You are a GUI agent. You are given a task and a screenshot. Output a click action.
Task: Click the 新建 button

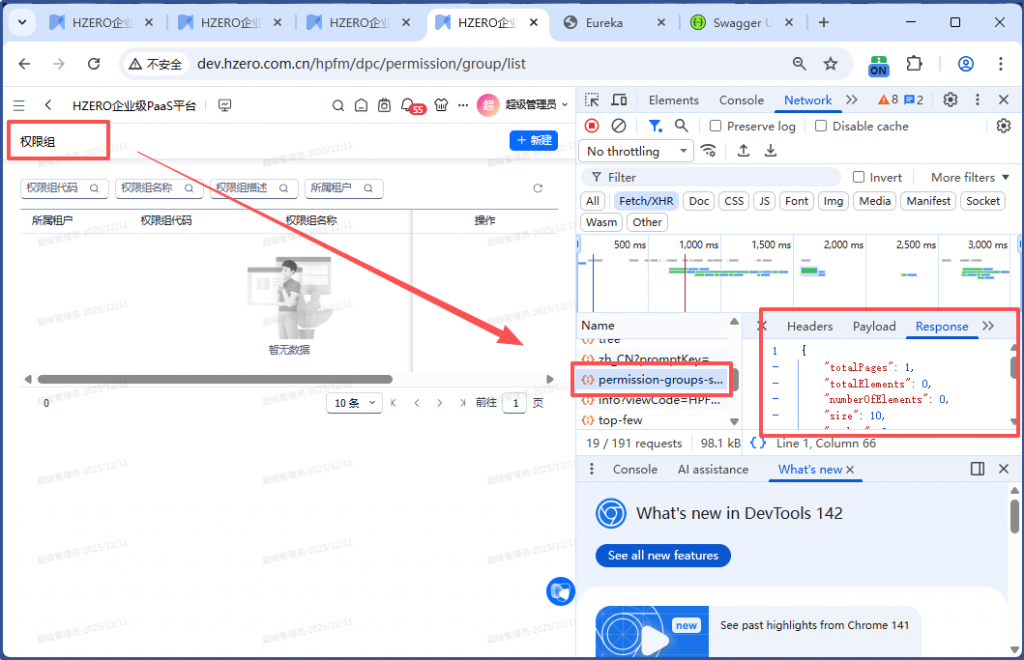534,141
